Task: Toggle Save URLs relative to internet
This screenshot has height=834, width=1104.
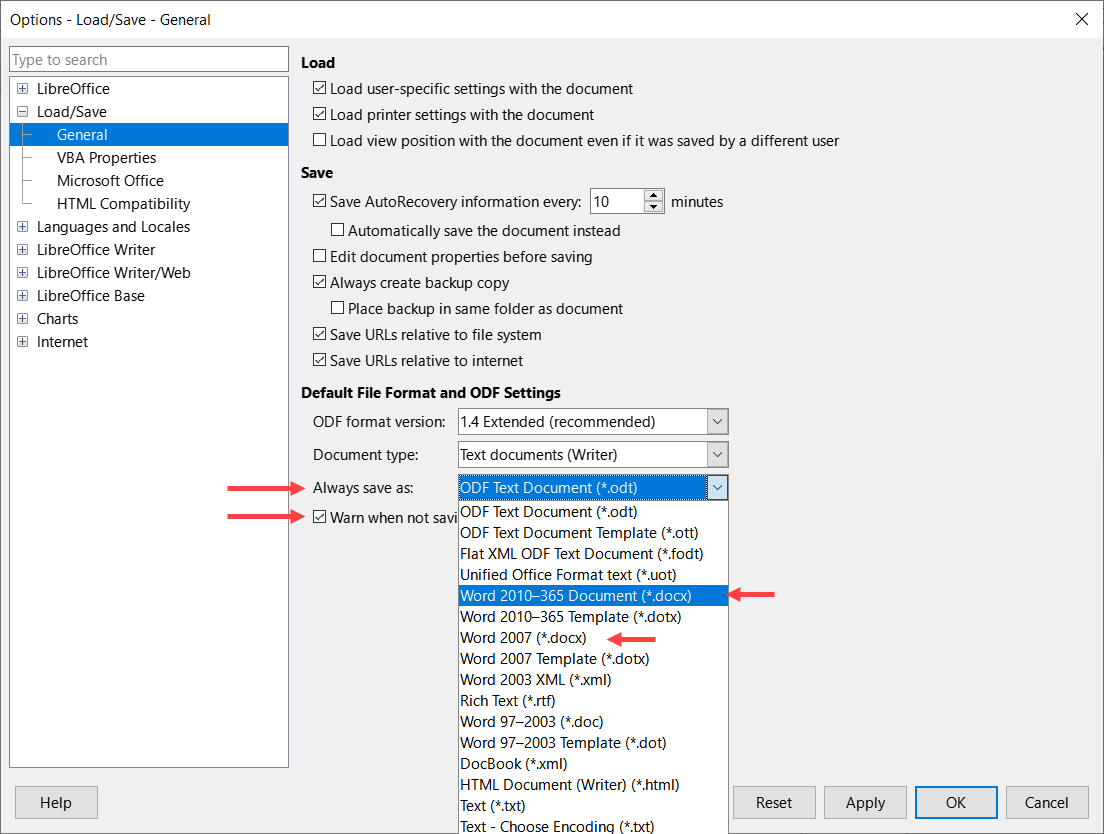Action: [x=320, y=360]
